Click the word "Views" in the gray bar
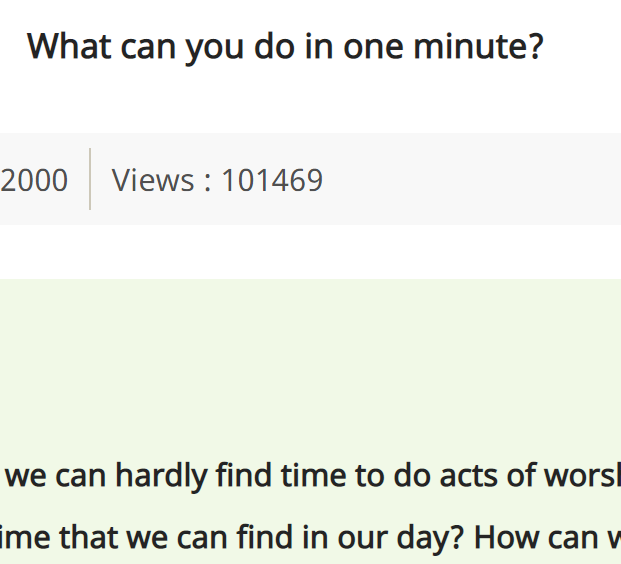 tap(153, 180)
